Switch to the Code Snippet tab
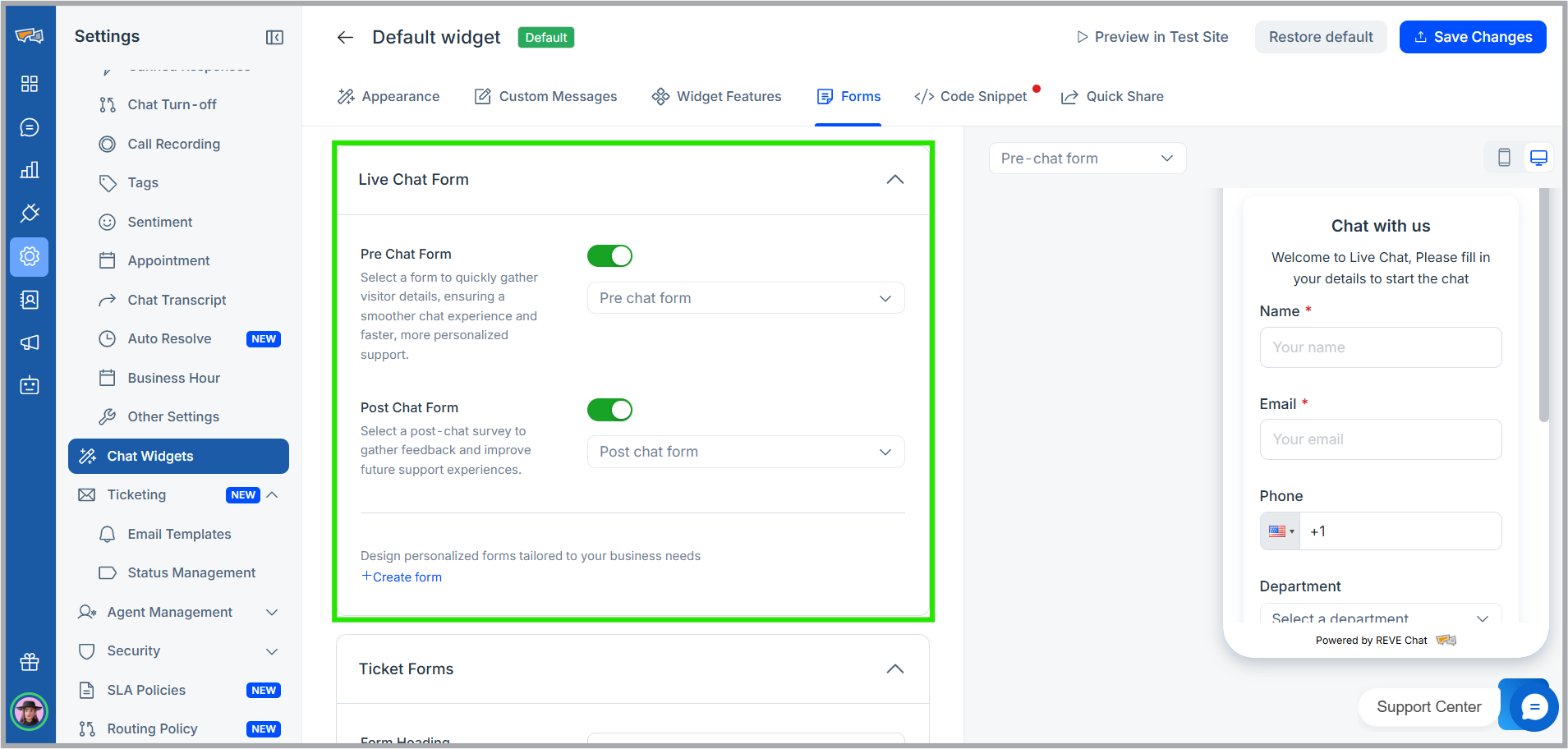Image resolution: width=1568 pixels, height=749 pixels. click(x=971, y=97)
